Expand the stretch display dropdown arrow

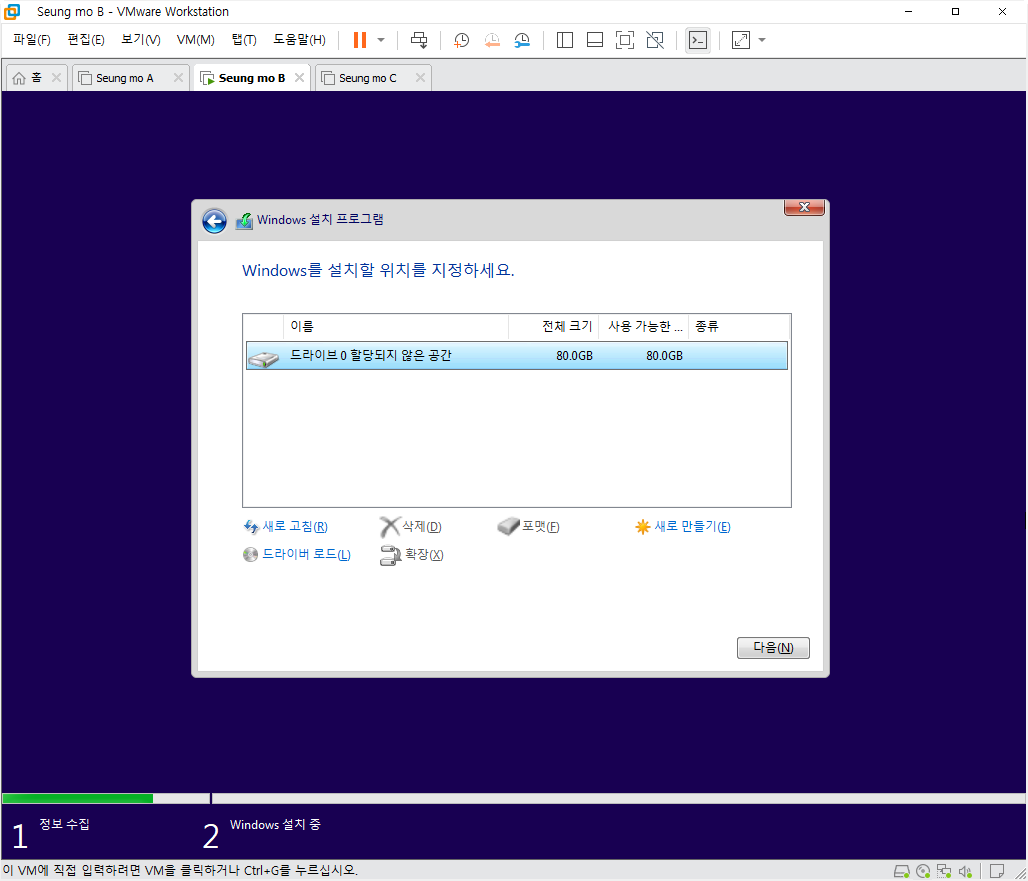(762, 40)
